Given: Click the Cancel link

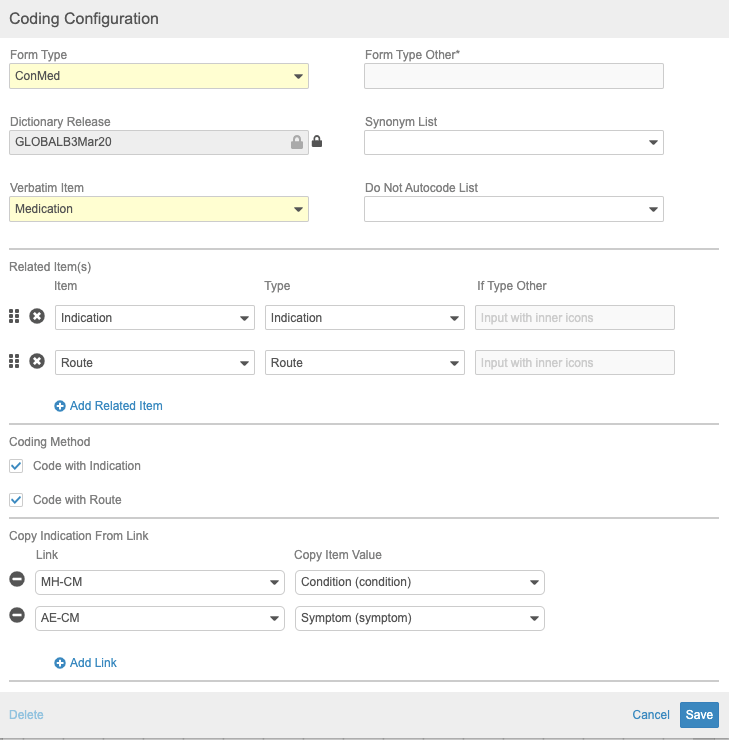Looking at the screenshot, I should coord(651,715).
